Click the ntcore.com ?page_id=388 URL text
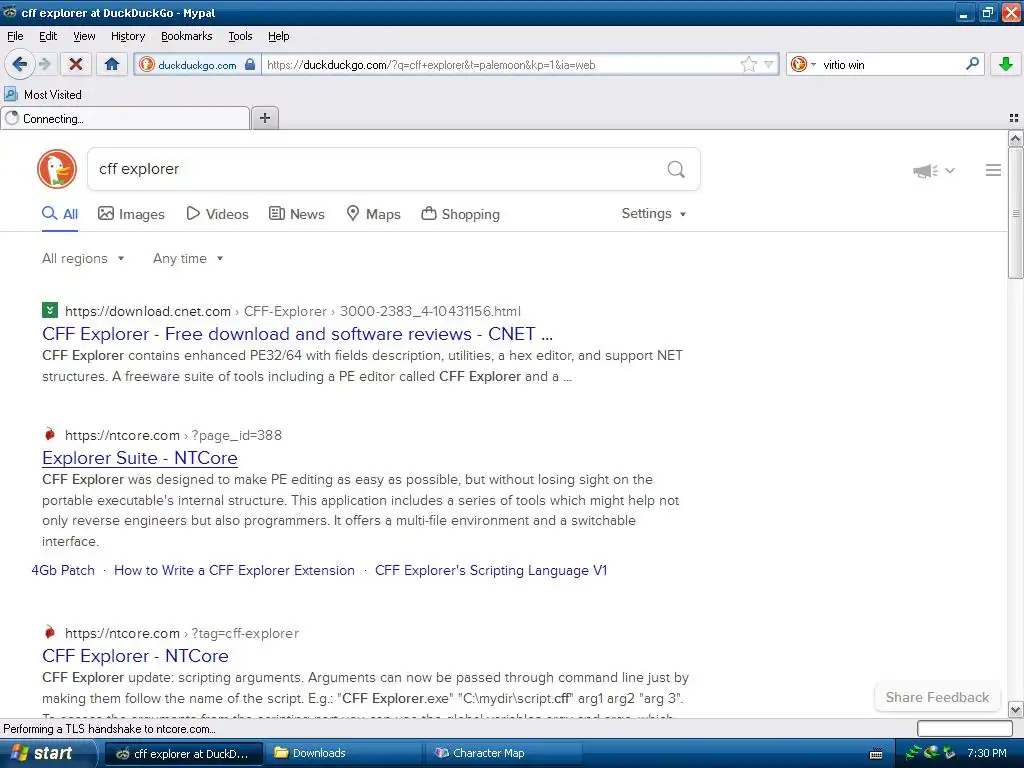The width and height of the screenshot is (1024, 768). (x=174, y=435)
